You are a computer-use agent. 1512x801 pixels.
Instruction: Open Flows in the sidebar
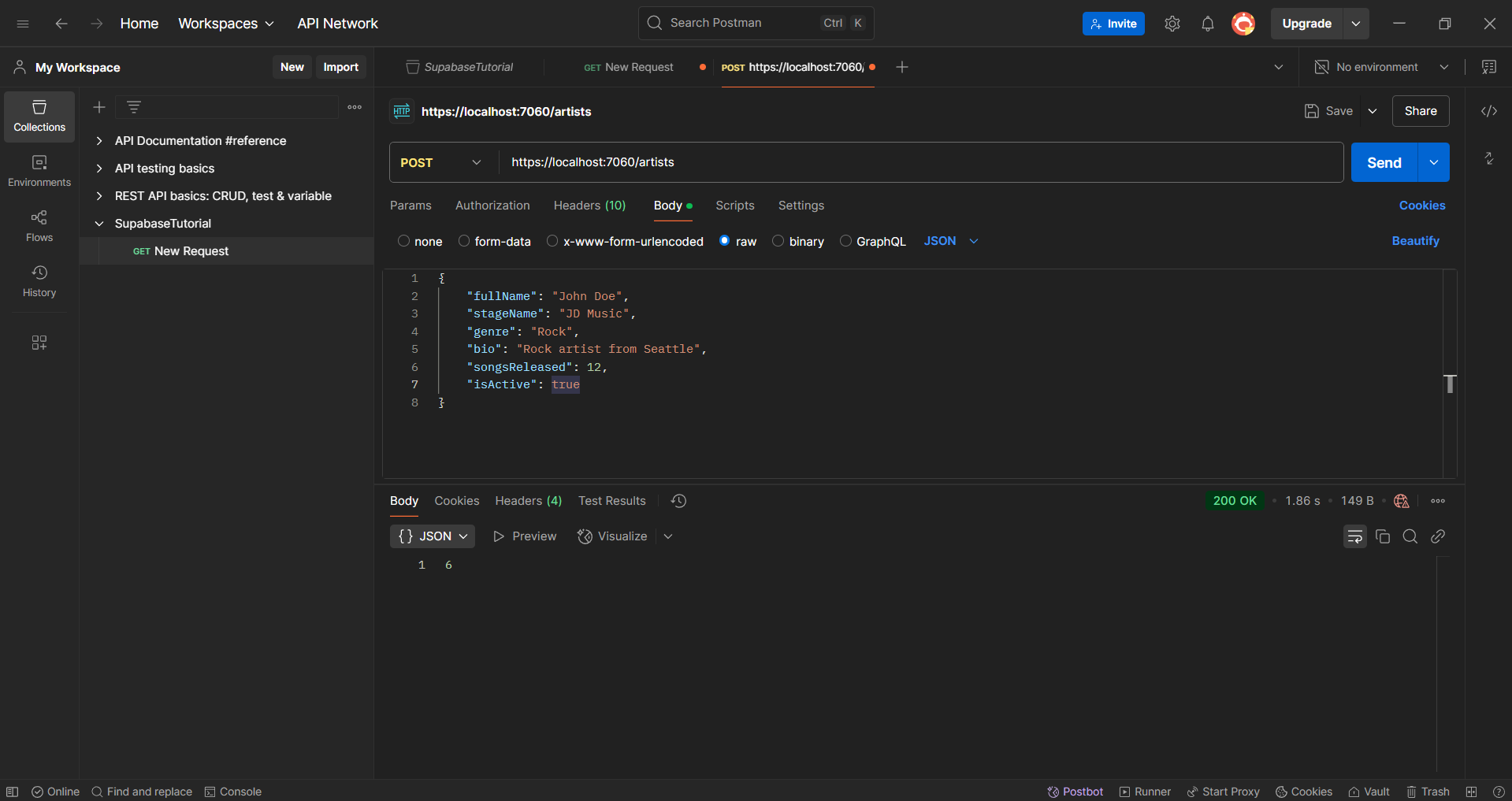click(39, 226)
